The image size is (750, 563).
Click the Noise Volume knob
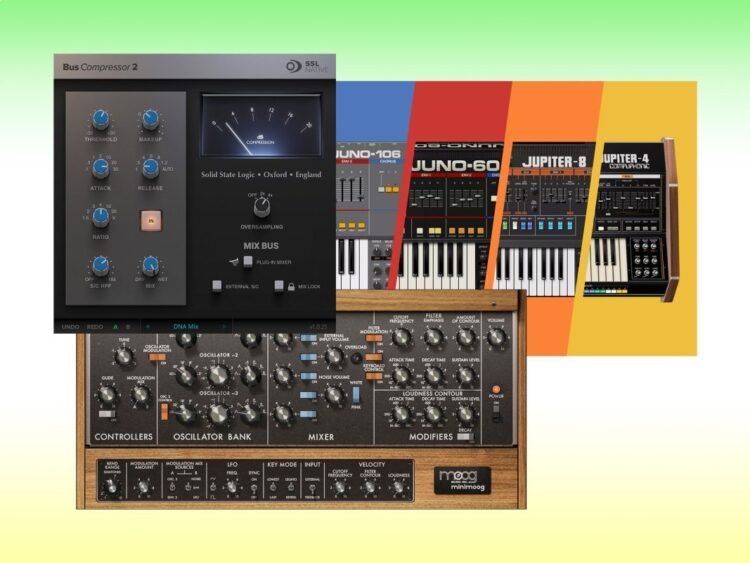point(334,395)
